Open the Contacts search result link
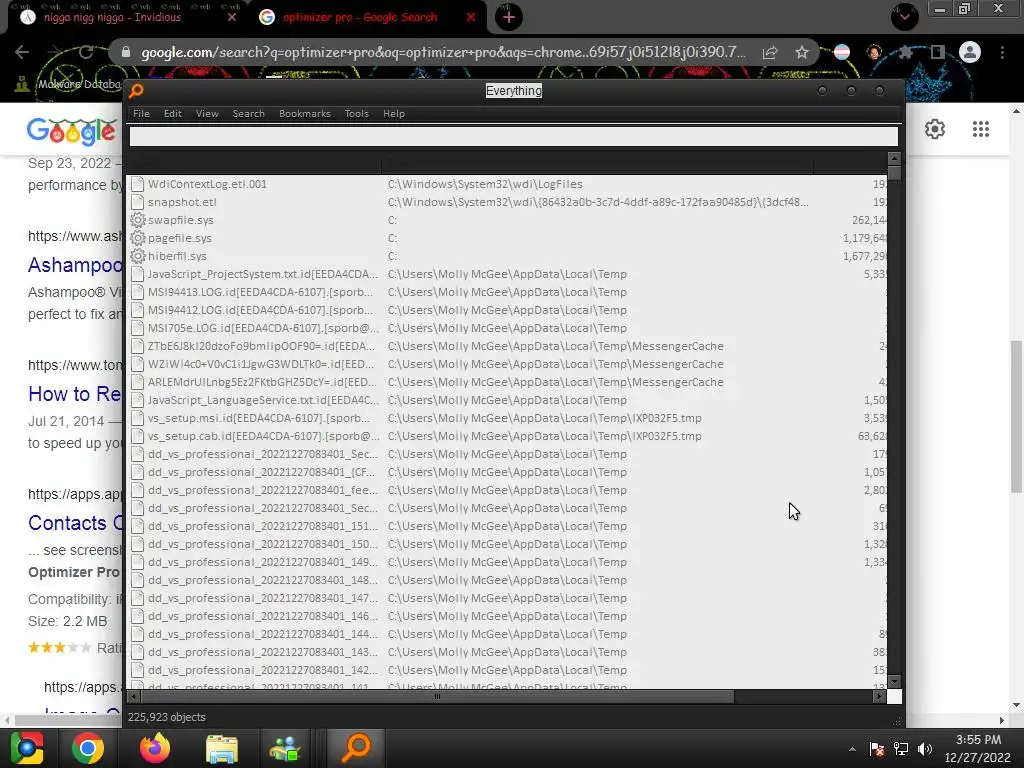1024x768 pixels. (x=76, y=523)
